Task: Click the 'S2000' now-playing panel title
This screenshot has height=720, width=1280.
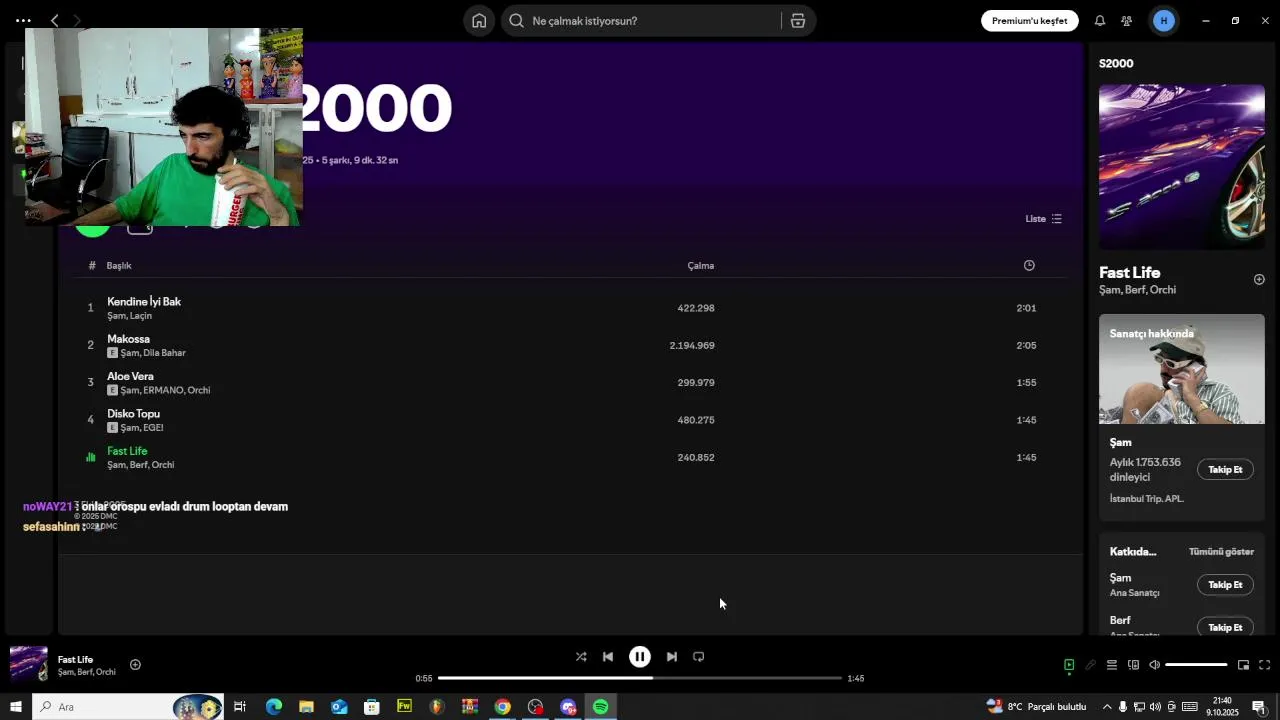Action: point(1116,63)
